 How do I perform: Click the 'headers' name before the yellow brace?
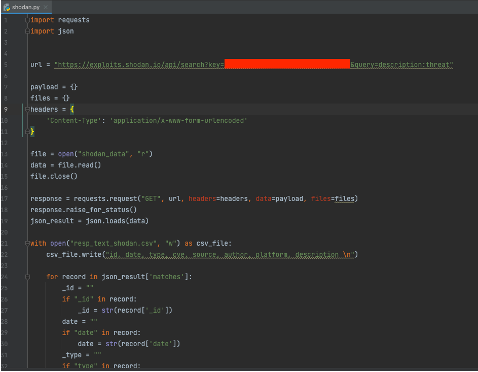[44, 109]
